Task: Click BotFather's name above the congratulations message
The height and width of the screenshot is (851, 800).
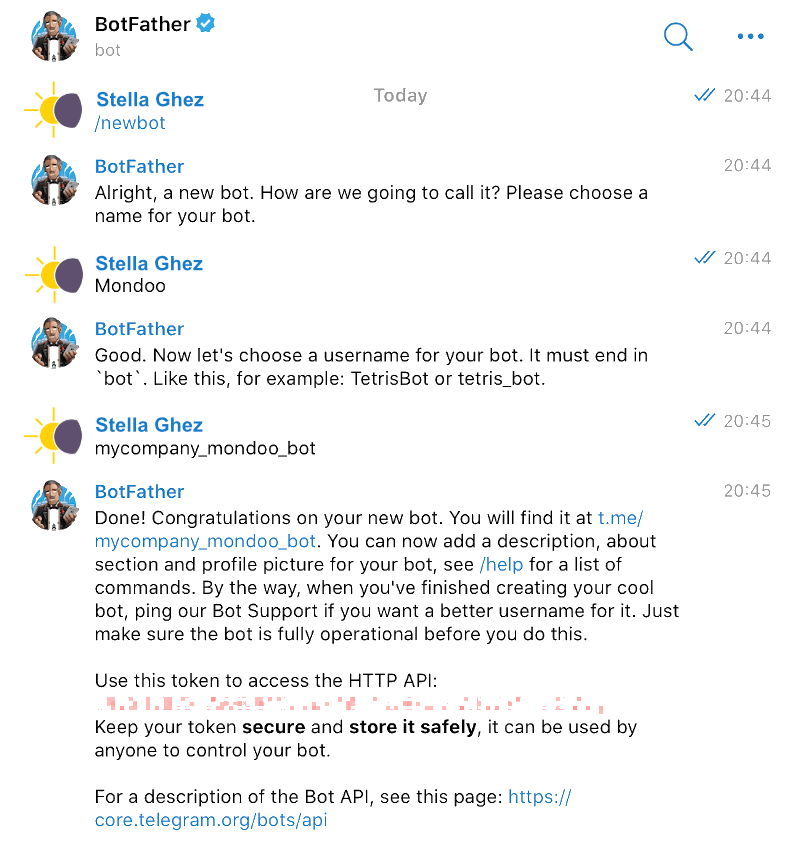Action: tap(139, 491)
